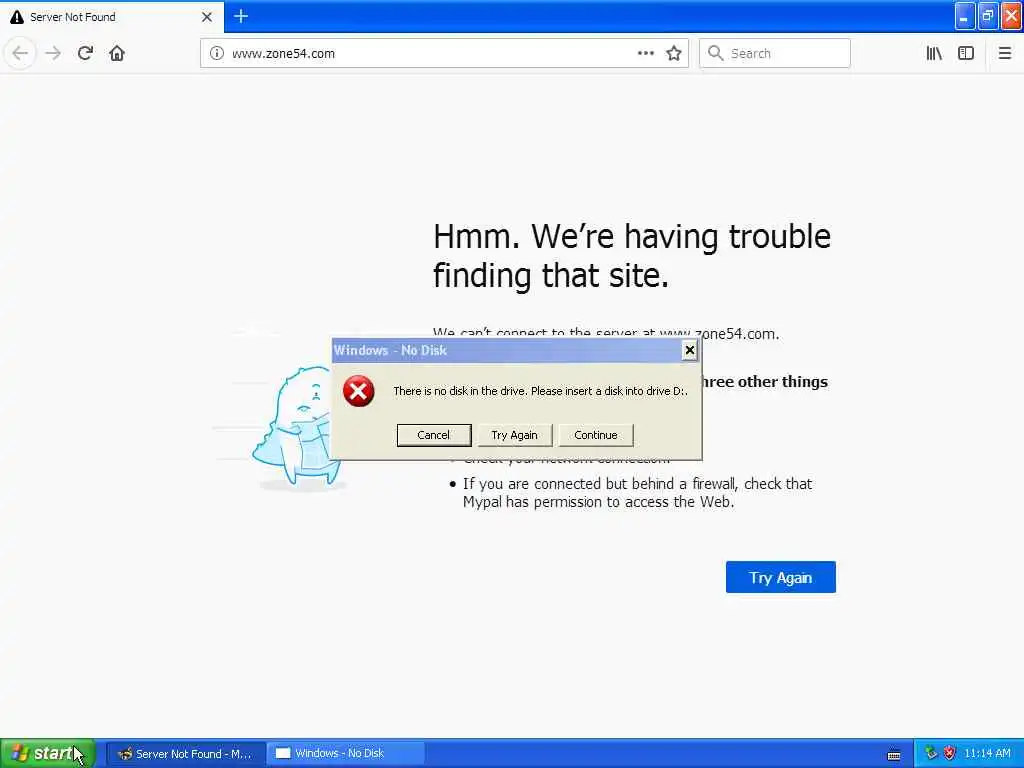Image resolution: width=1024 pixels, height=768 pixels.
Task: Open the Windows Start menu
Action: coord(47,753)
